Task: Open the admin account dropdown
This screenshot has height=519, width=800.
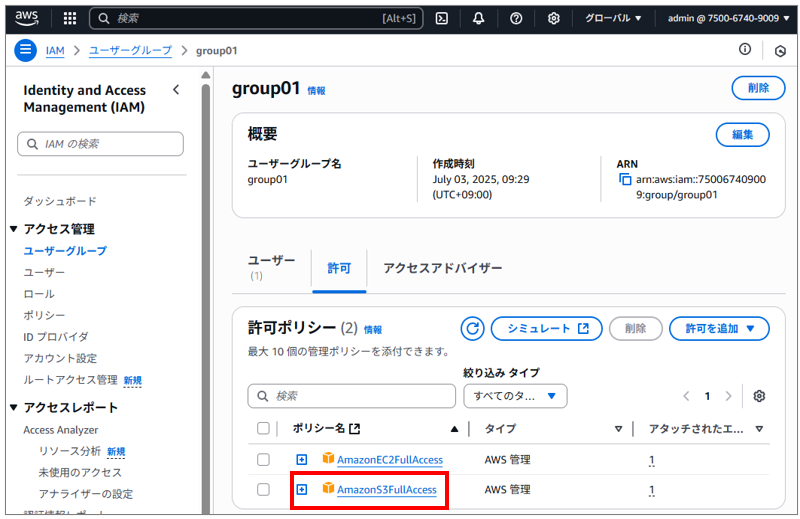Action: [728, 18]
